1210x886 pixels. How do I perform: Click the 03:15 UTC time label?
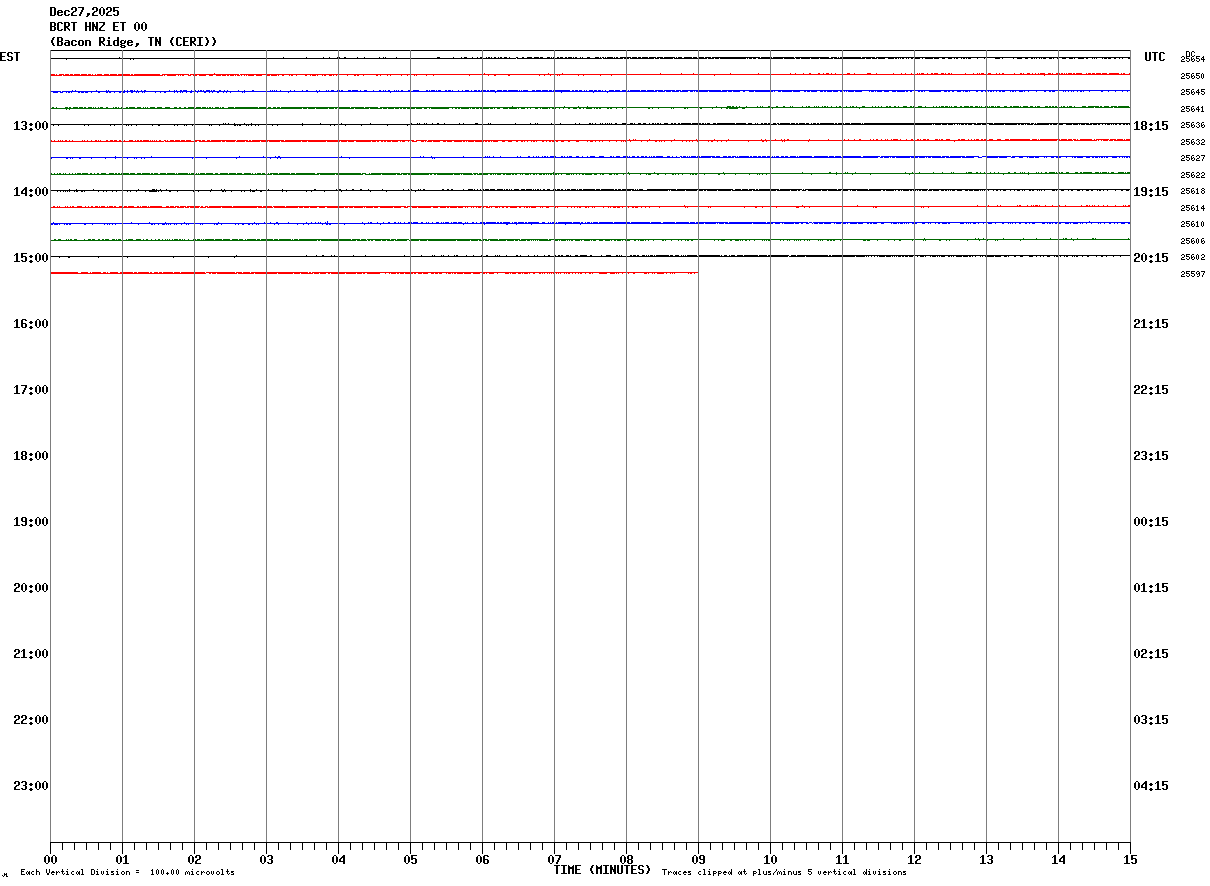tap(1151, 719)
